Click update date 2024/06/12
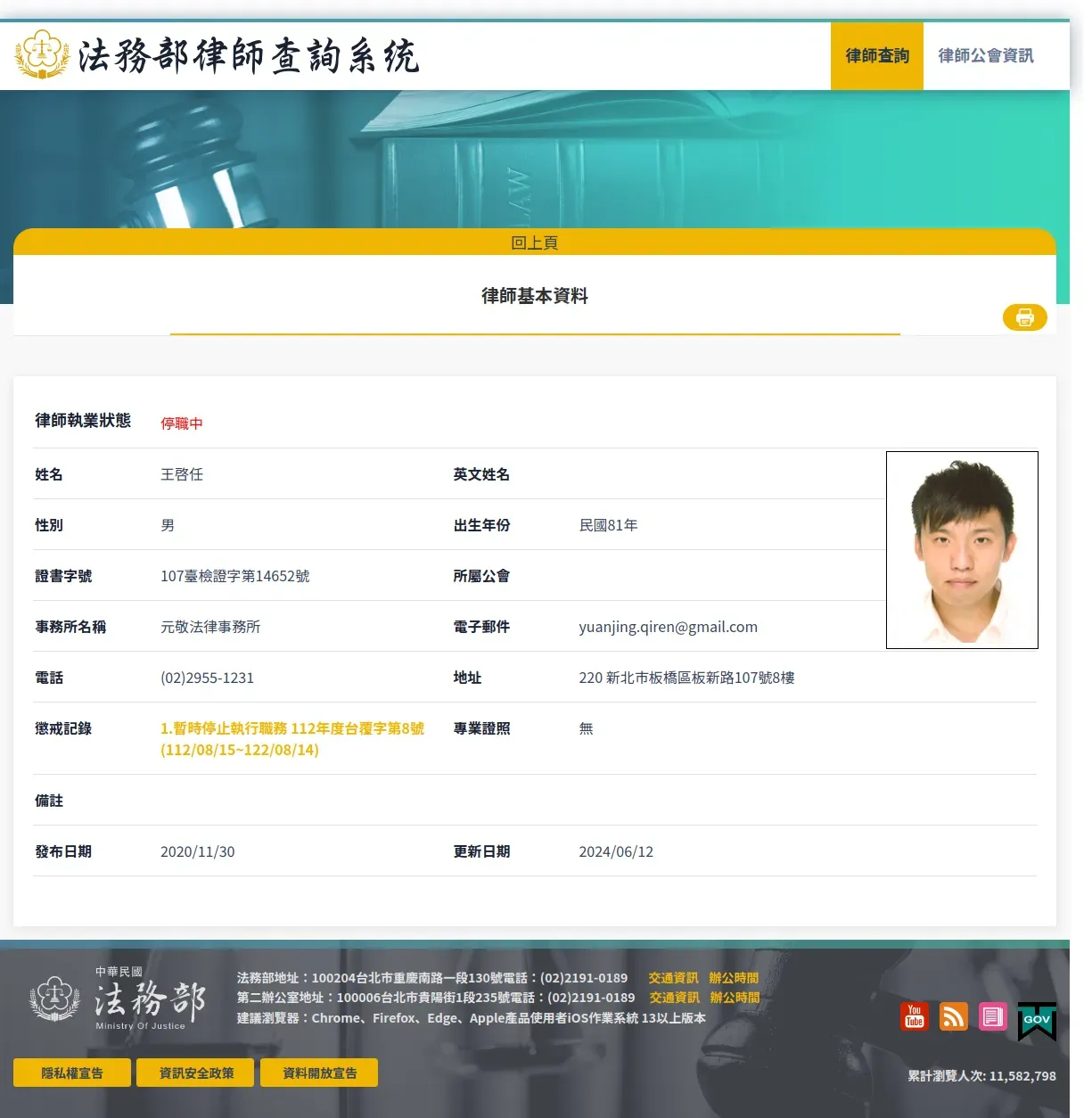Viewport: 1092px width, 1118px height. [x=616, y=851]
